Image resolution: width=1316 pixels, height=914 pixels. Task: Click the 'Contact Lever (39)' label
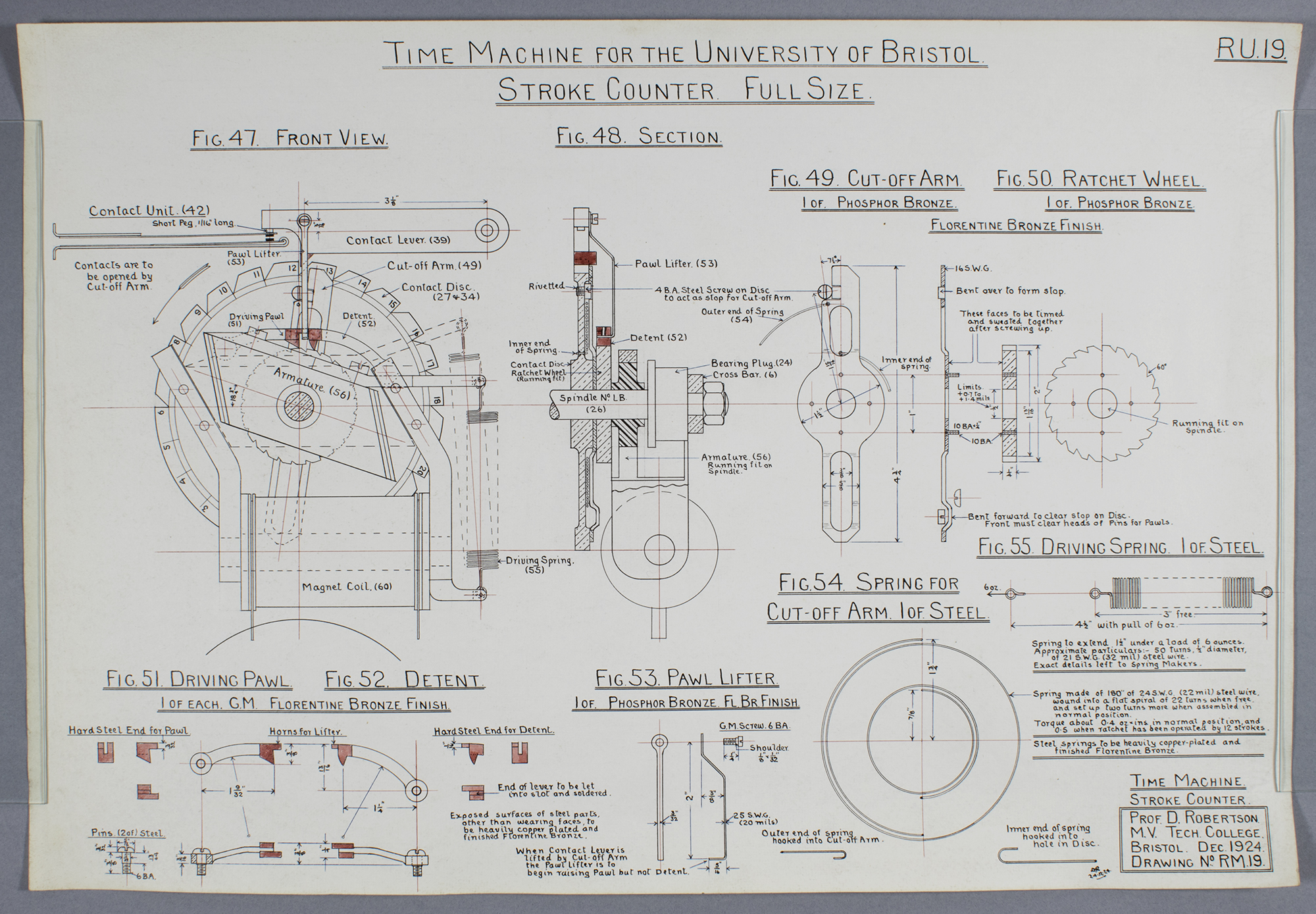(x=398, y=241)
